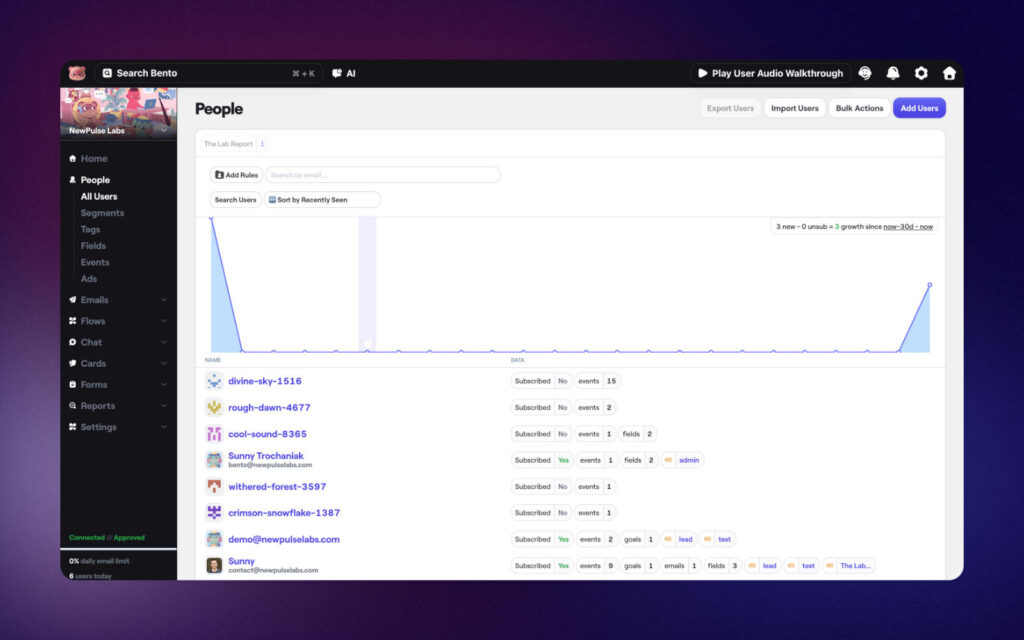
Task: Open the Sort by Recently Seen dropdown
Action: tap(322, 200)
